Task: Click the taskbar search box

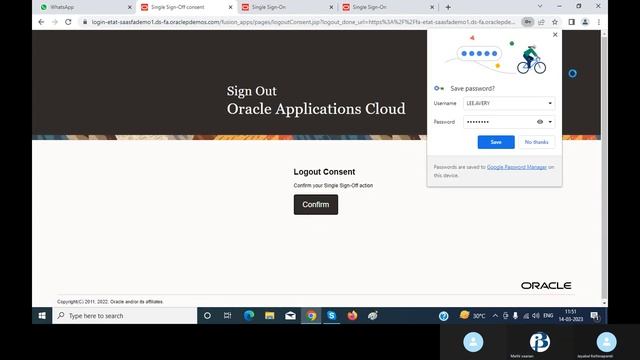Action: pyautogui.click(x=124, y=316)
